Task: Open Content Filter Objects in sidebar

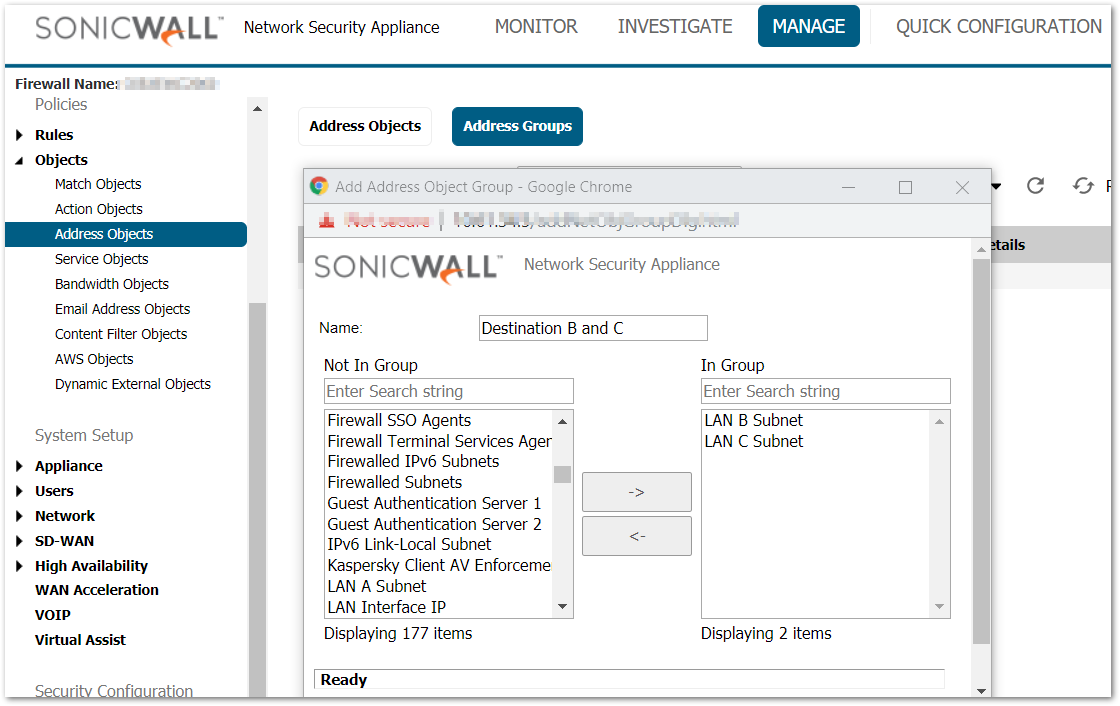Action: click(x=121, y=334)
